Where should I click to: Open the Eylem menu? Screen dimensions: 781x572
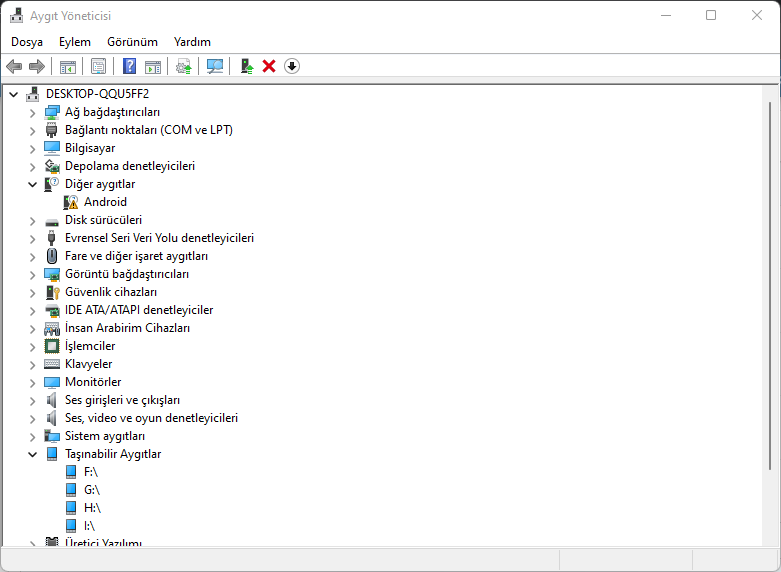pos(75,42)
